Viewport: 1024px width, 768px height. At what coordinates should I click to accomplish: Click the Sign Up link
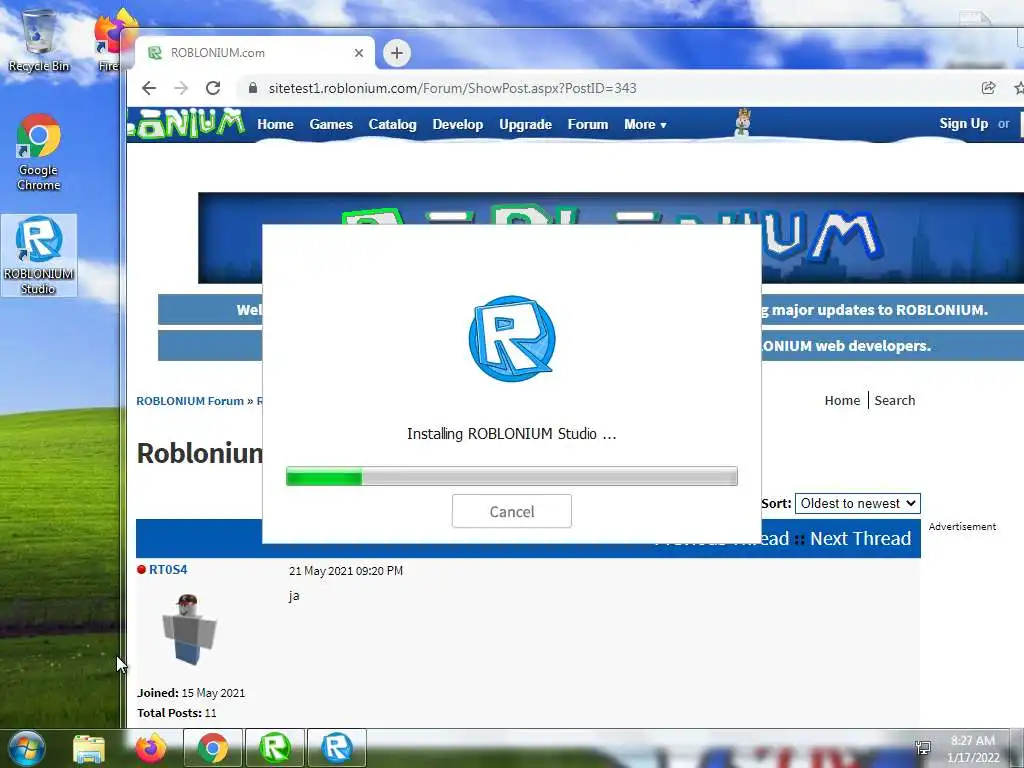click(963, 123)
